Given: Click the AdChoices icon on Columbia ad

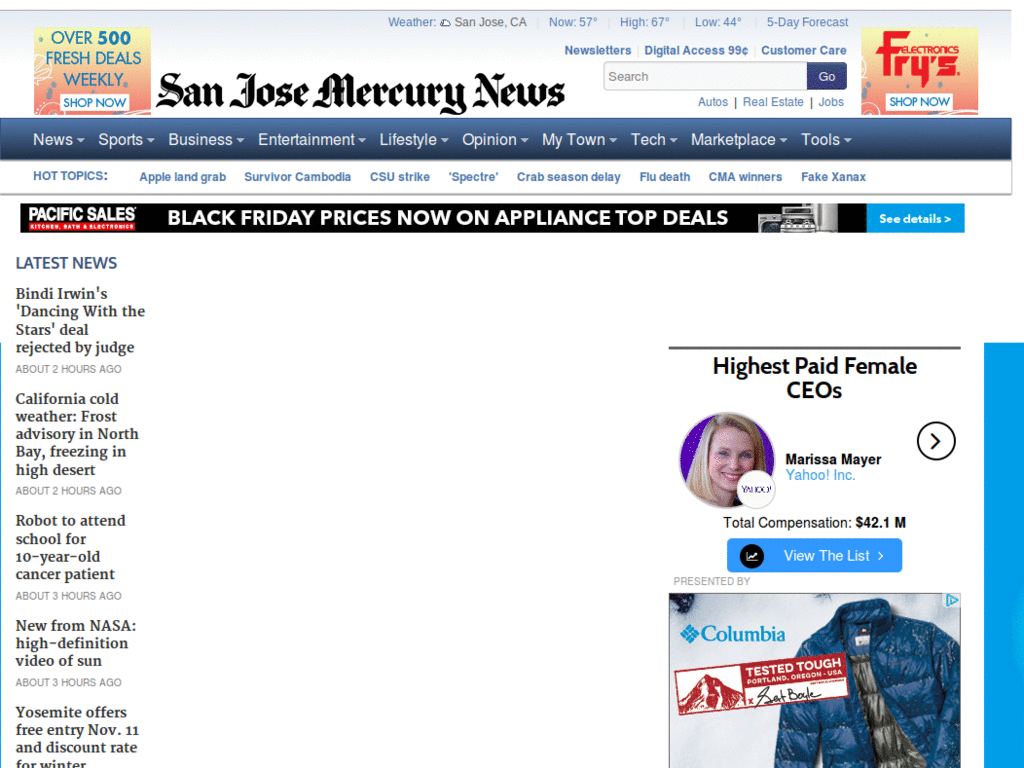Looking at the screenshot, I should click(x=952, y=600).
